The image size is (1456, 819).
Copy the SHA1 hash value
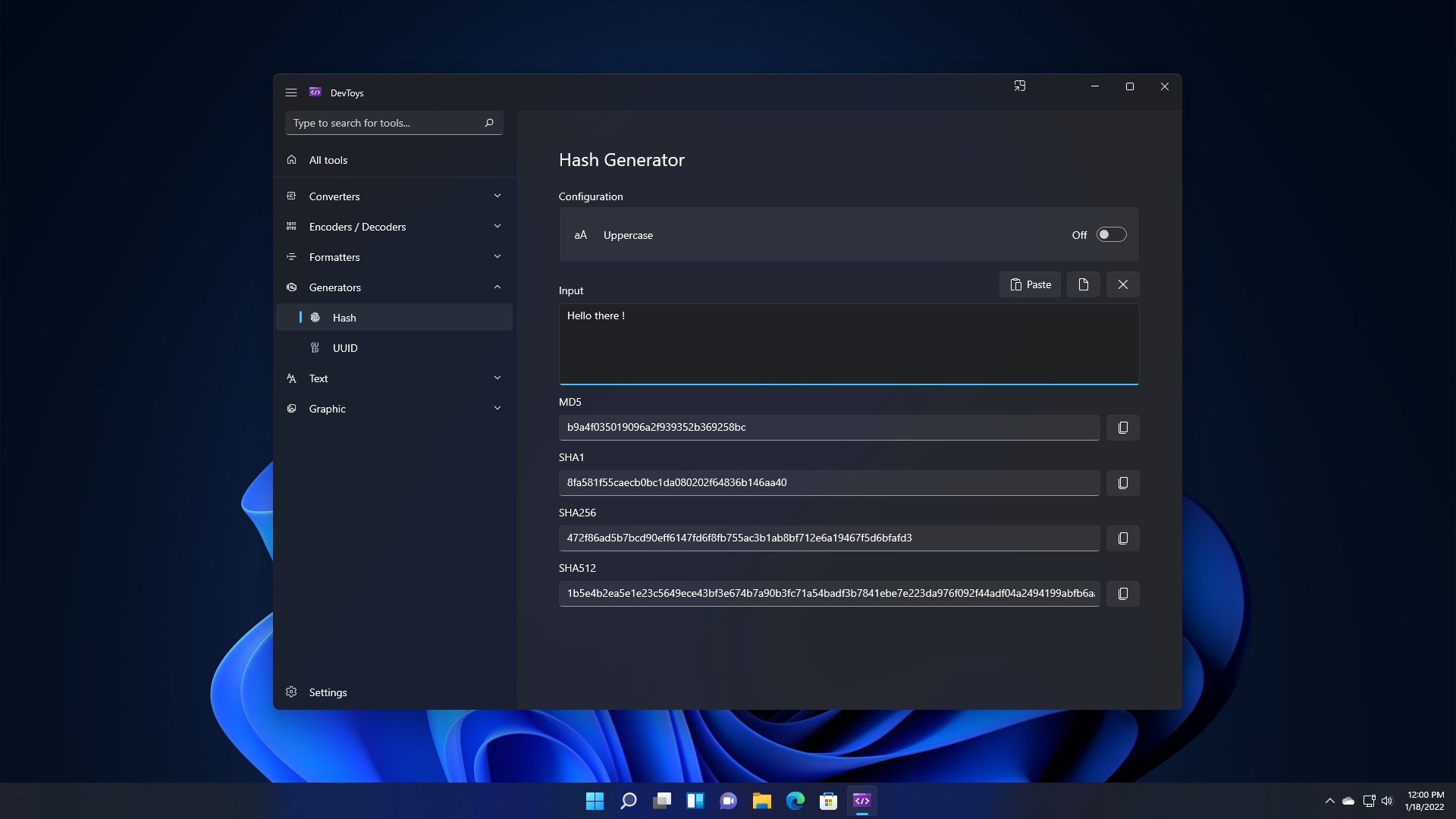pos(1122,483)
